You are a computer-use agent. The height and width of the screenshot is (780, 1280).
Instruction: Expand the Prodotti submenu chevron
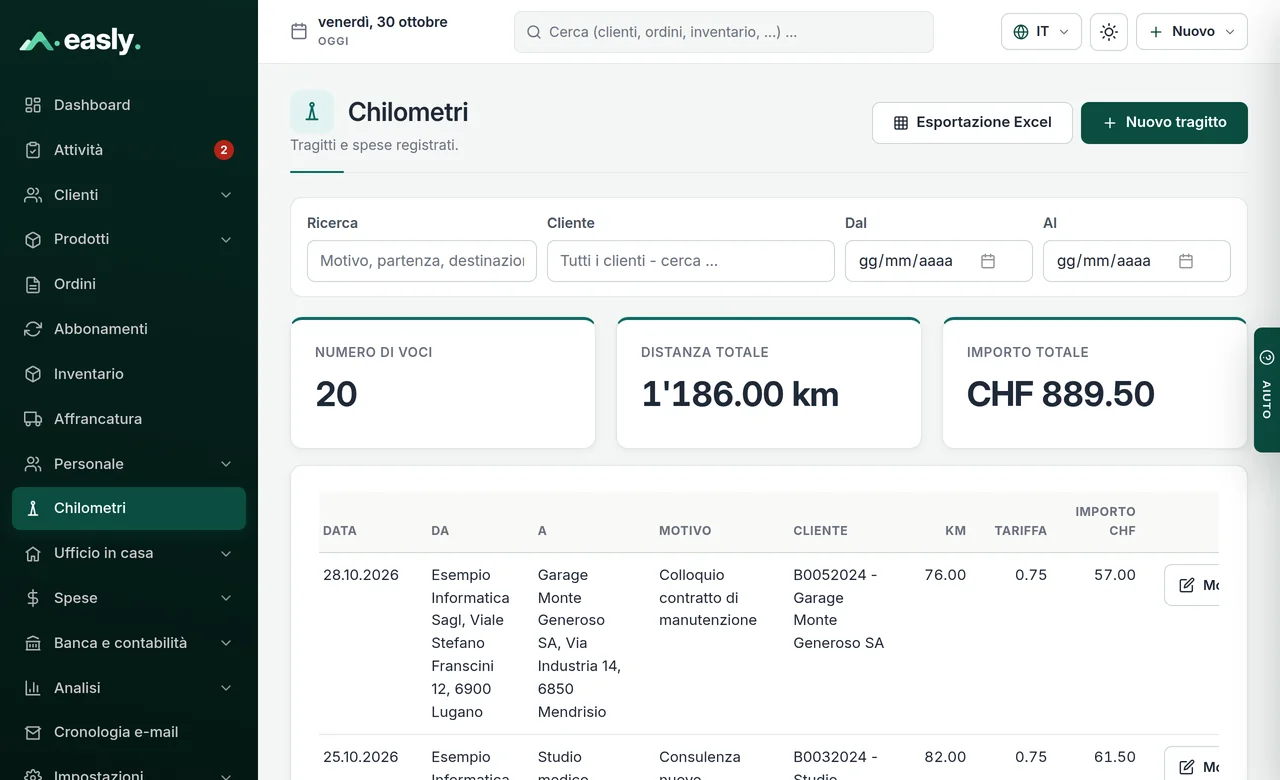[226, 239]
